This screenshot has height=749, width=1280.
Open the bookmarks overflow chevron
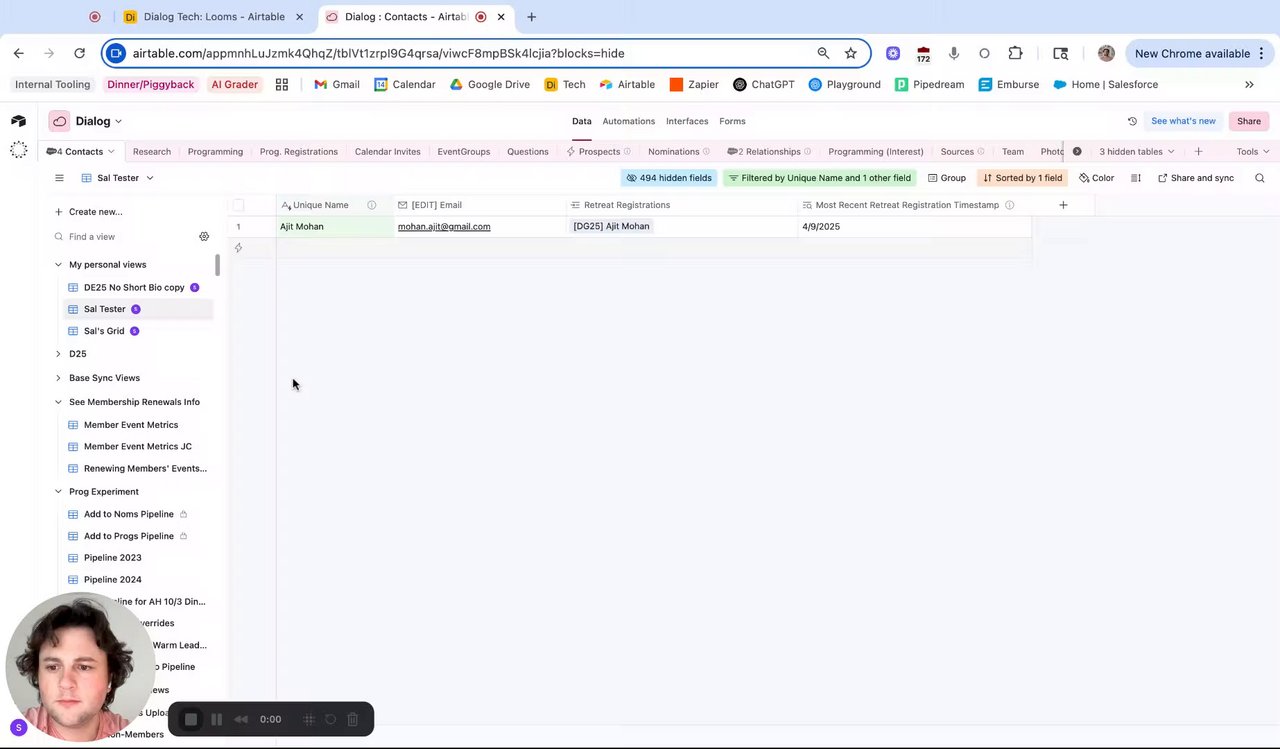1249,85
